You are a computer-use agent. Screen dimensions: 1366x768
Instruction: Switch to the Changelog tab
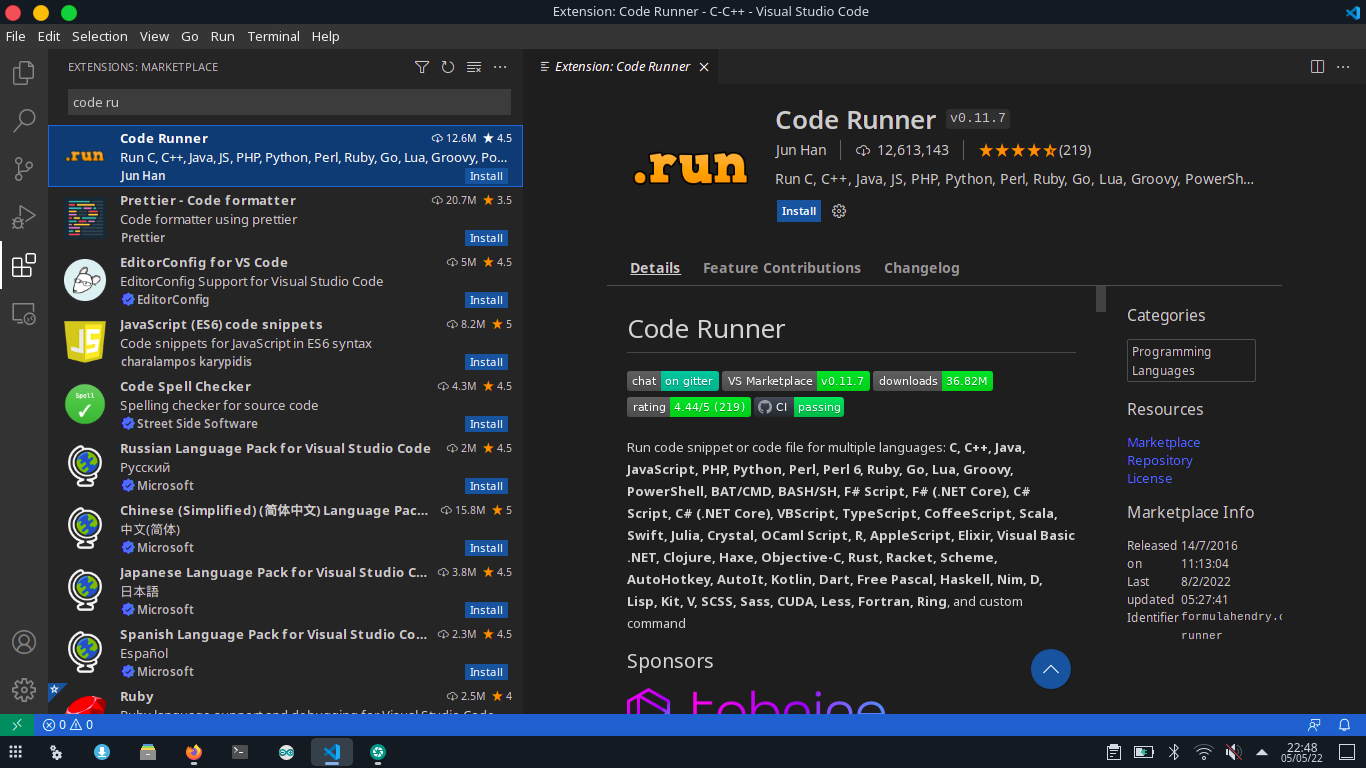click(922, 268)
